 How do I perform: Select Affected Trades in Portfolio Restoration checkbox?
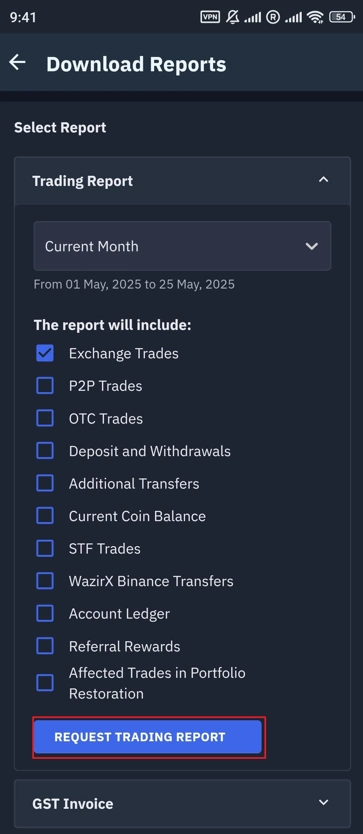click(x=45, y=683)
